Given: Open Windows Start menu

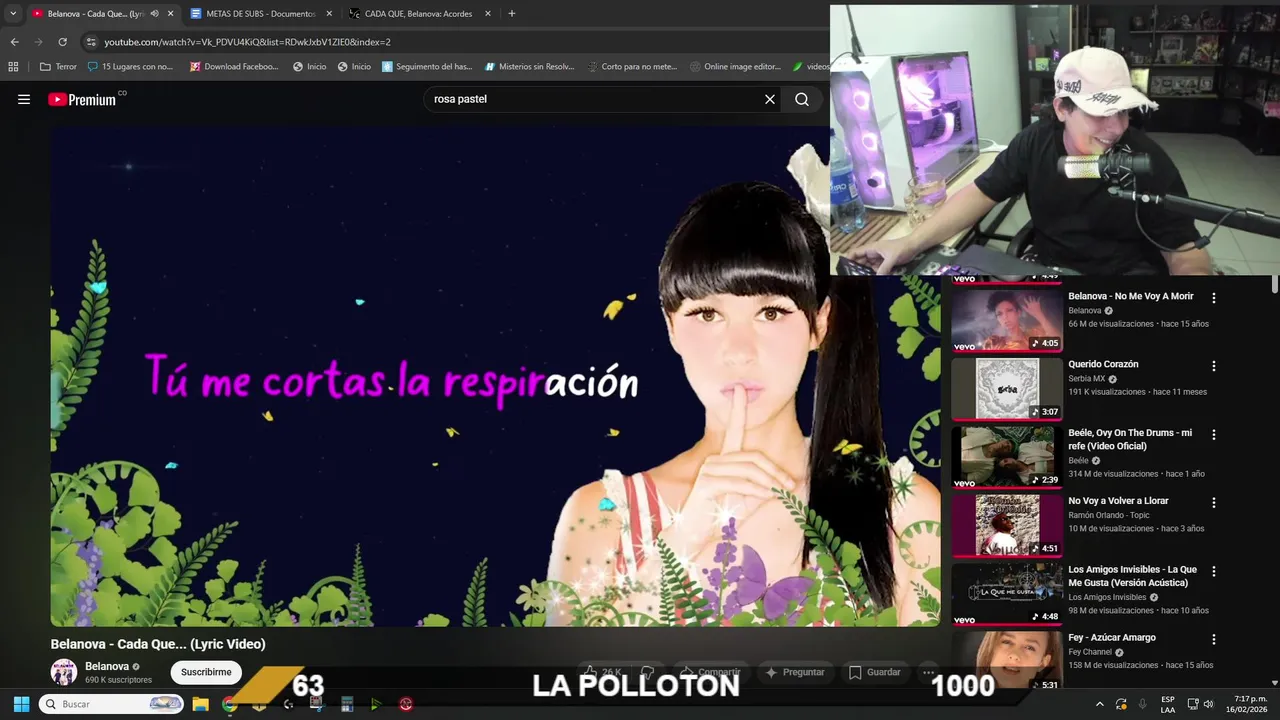Looking at the screenshot, I should point(21,704).
